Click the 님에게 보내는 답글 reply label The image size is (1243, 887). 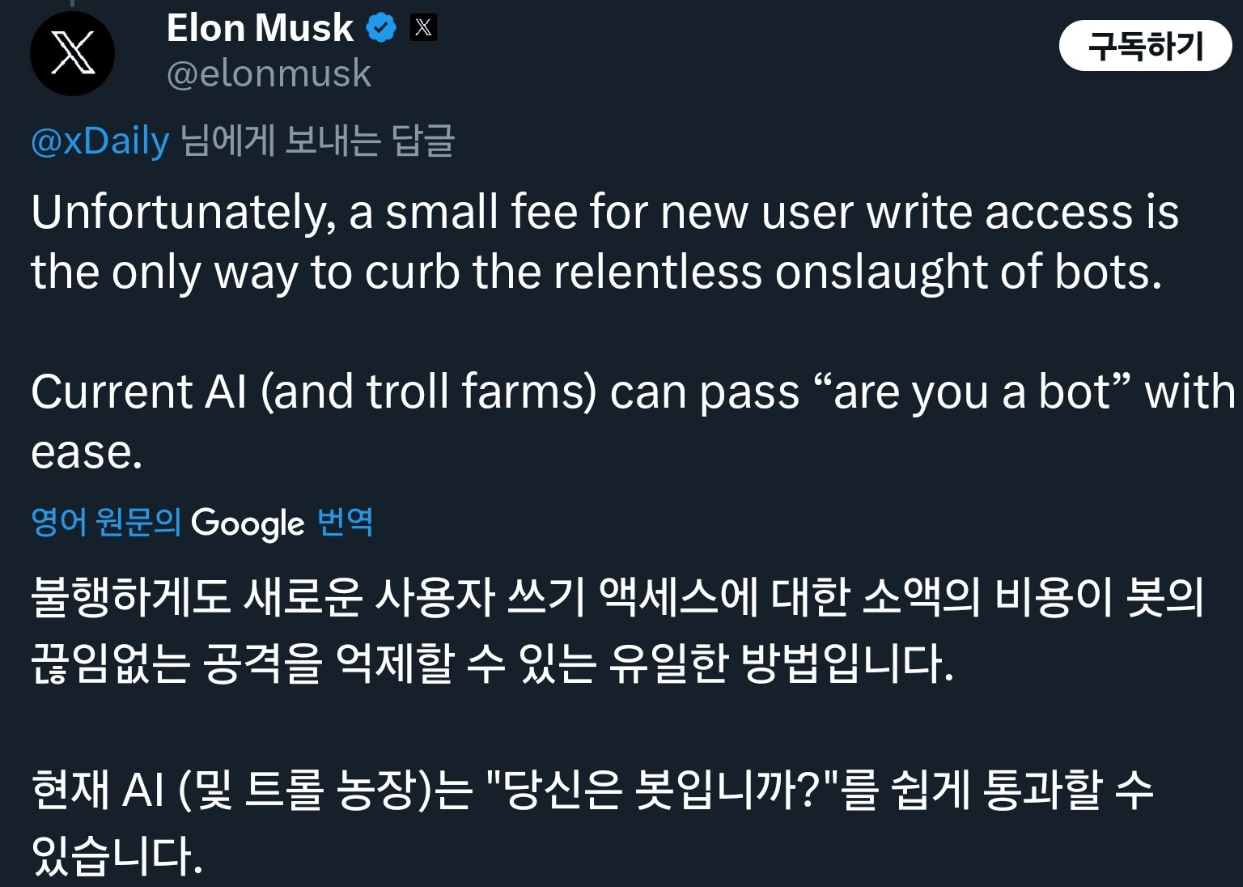(318, 142)
